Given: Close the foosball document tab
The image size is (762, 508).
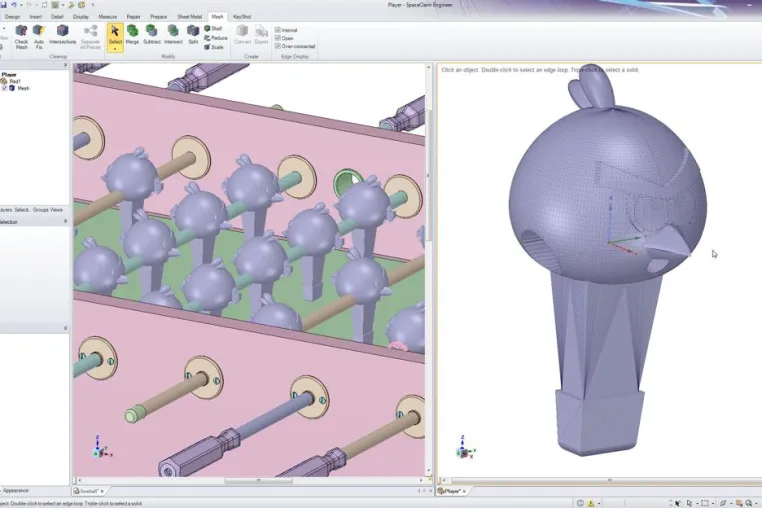Looking at the screenshot, I should (103, 491).
